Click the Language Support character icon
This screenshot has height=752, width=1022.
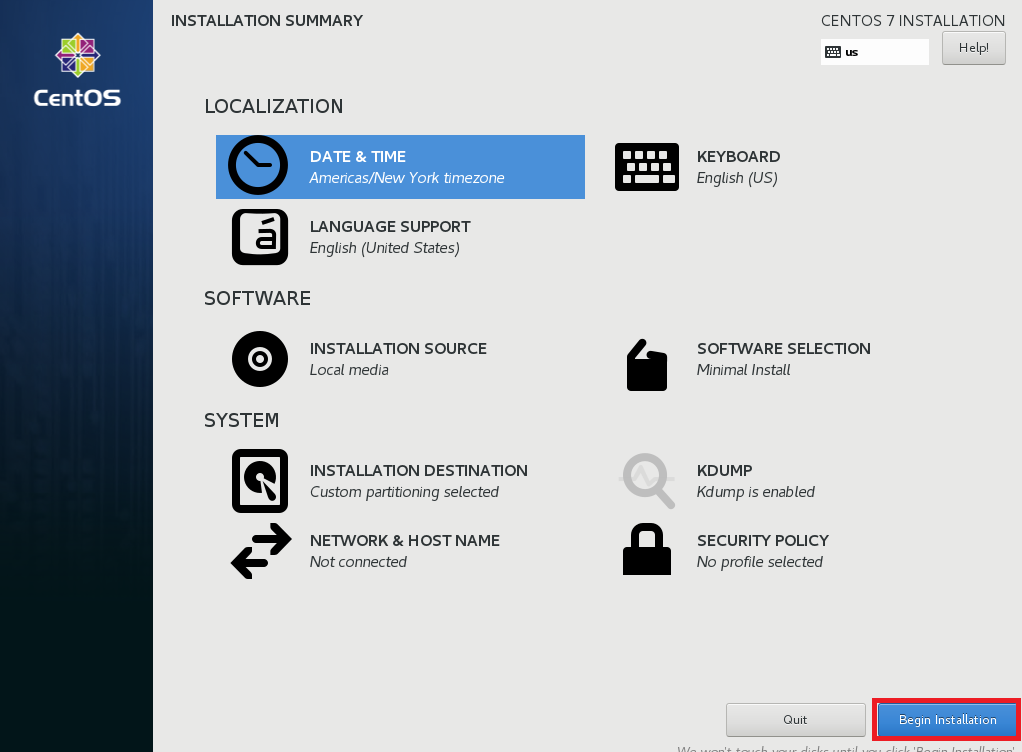pos(260,237)
